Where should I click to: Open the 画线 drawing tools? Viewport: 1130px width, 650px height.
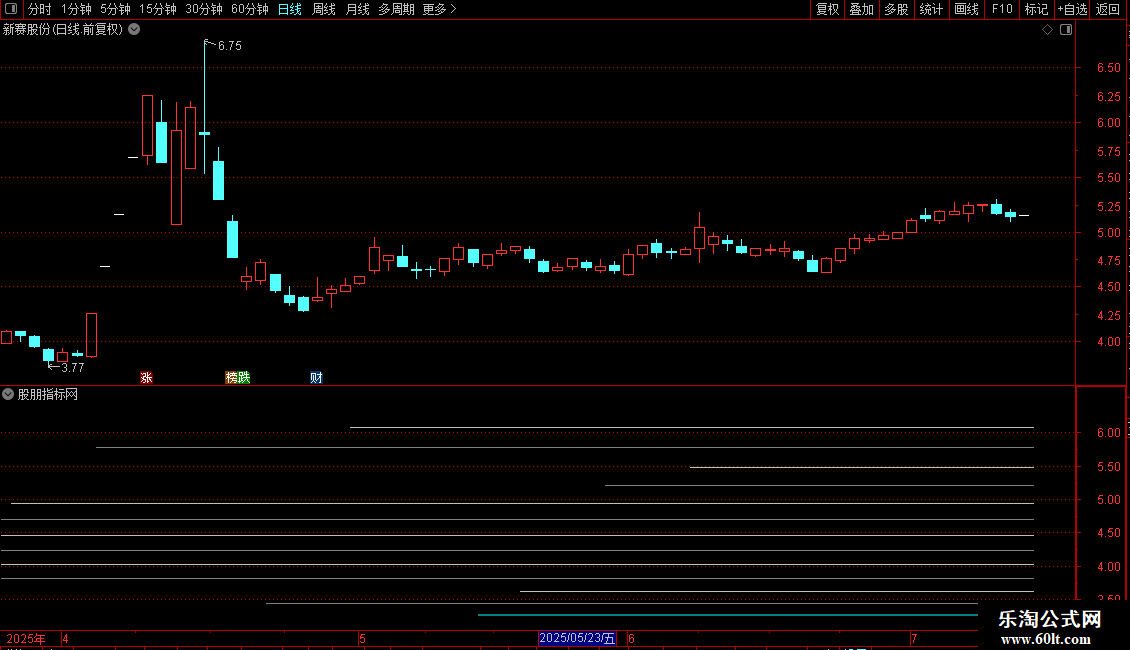[966, 9]
